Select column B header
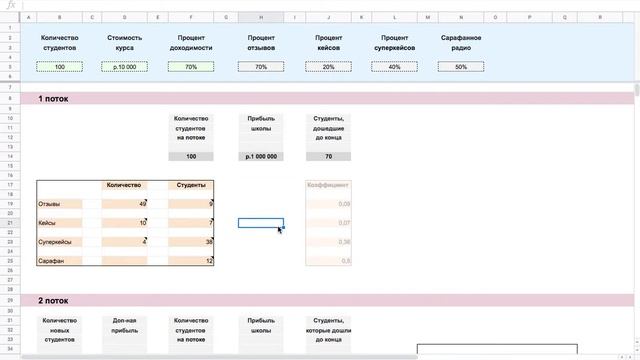The image size is (640, 360). point(60,17)
